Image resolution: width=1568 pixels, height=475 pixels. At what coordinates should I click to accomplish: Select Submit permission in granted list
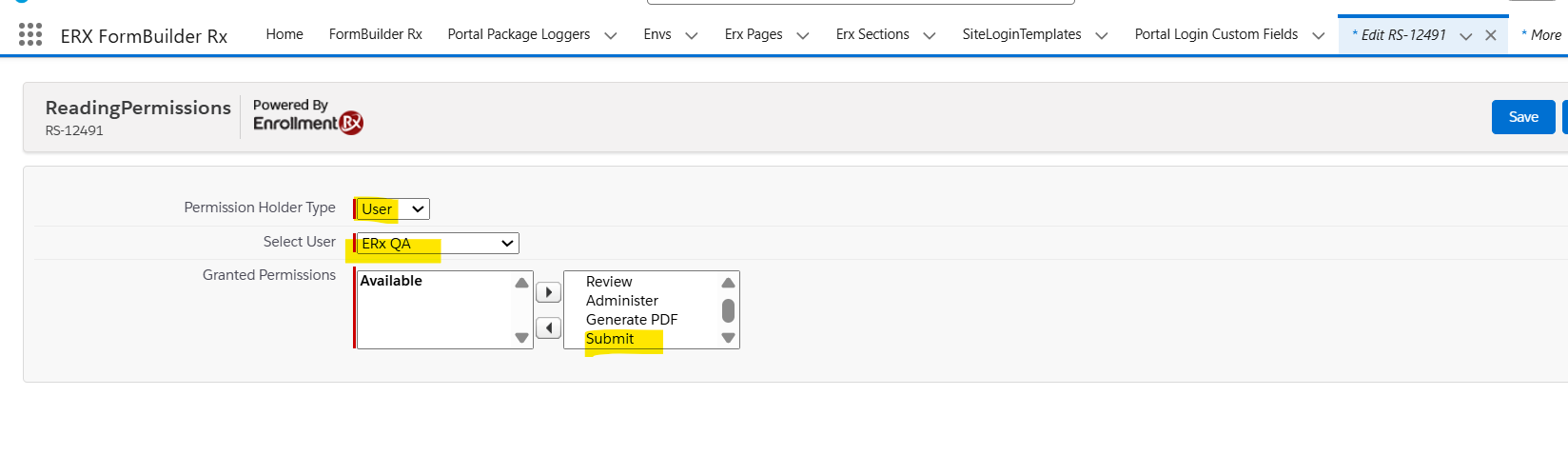coord(610,339)
